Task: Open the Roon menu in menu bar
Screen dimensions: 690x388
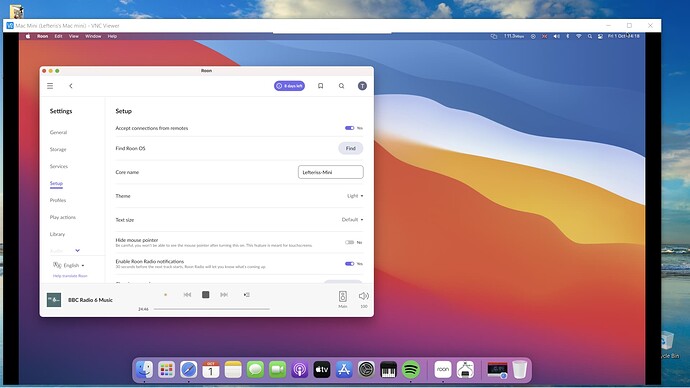Action: pos(42,36)
